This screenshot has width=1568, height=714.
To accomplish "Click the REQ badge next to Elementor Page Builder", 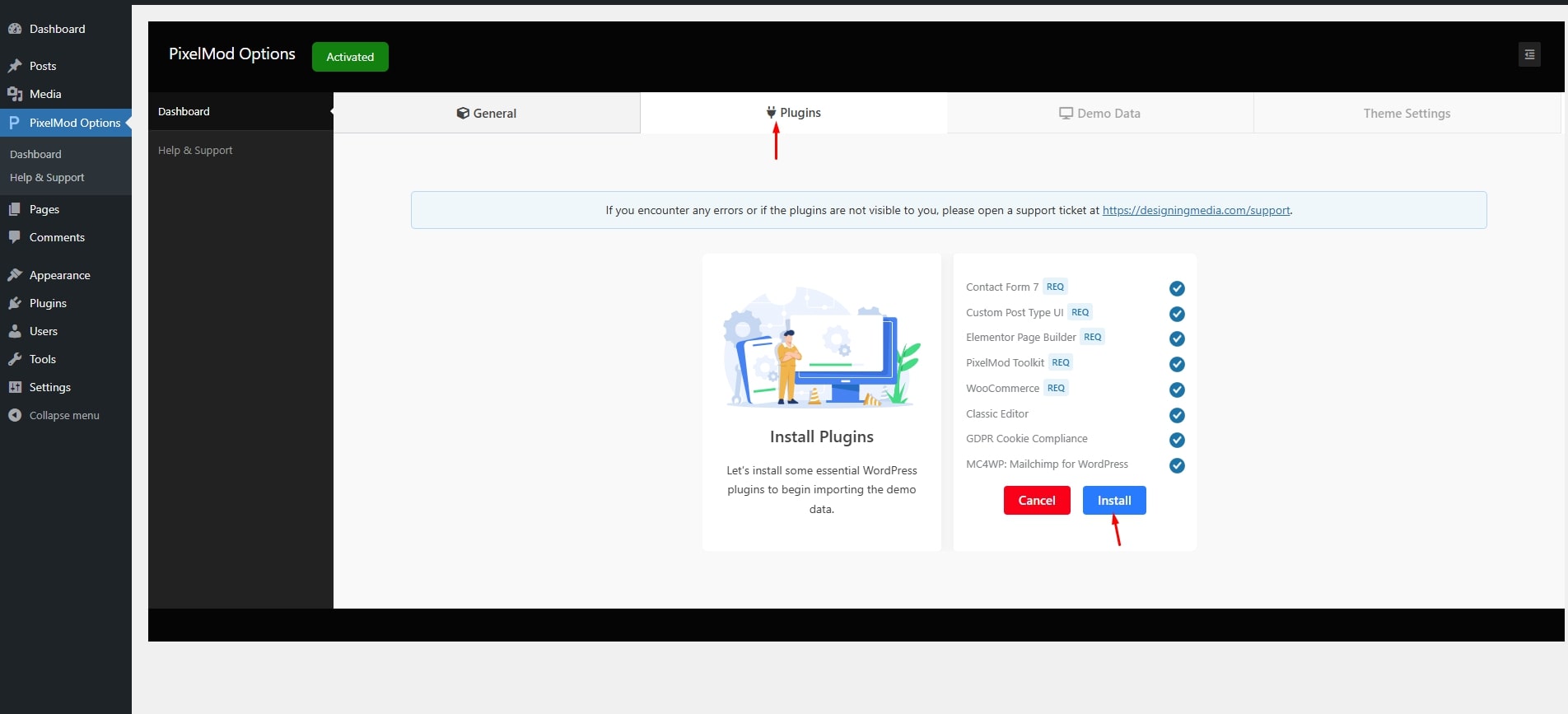I will (x=1092, y=337).
